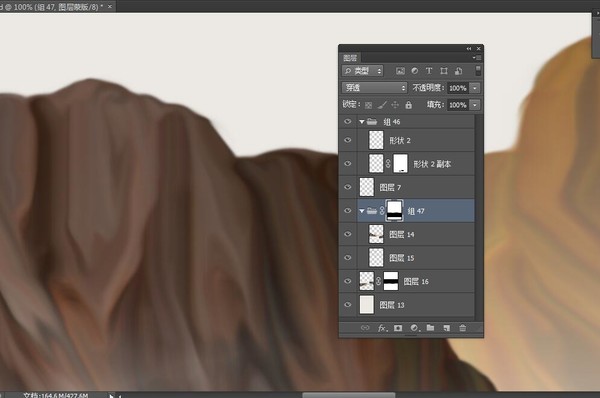Open status bar arrow menu
Viewport: 600px width, 398px height.
(111, 395)
